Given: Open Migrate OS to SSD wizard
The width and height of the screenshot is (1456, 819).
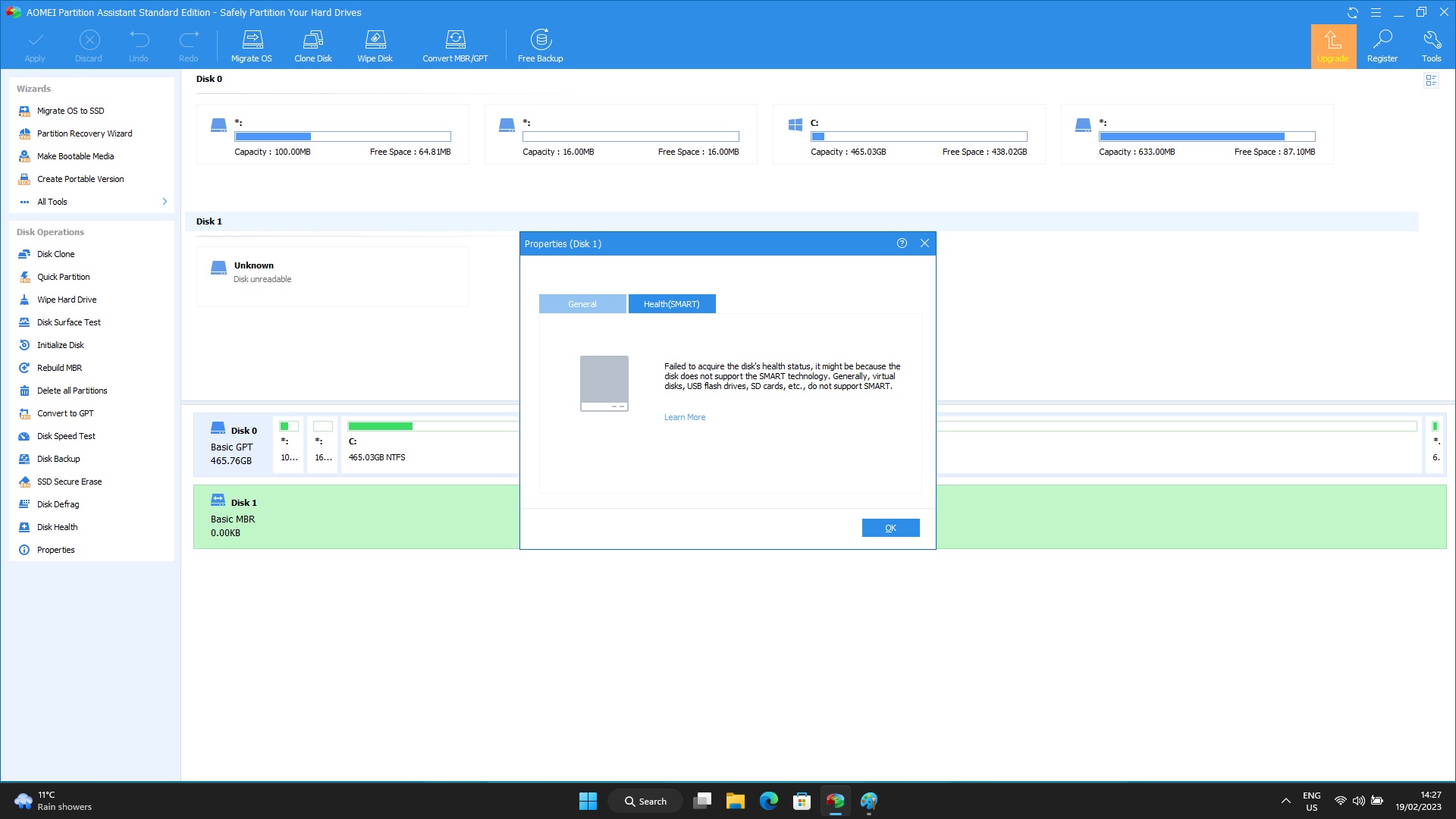Looking at the screenshot, I should tap(71, 111).
